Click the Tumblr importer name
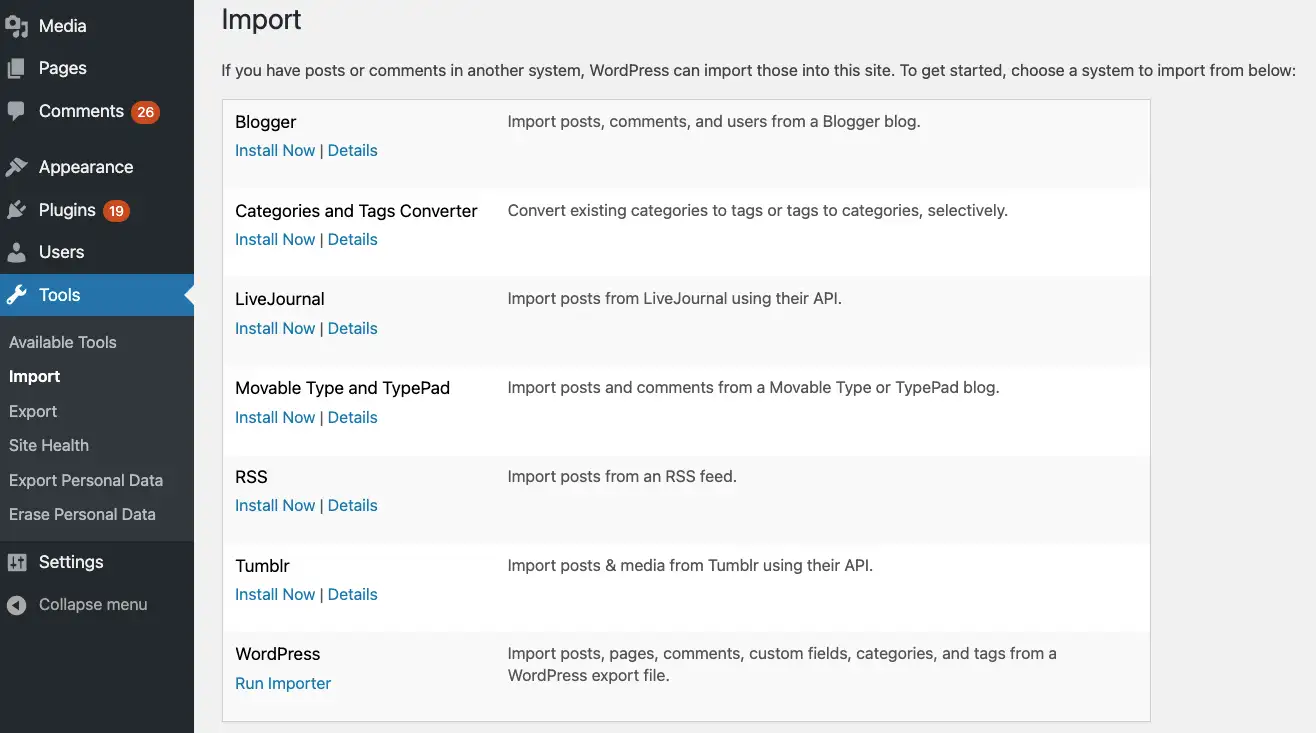The image size is (1316, 733). (x=262, y=566)
